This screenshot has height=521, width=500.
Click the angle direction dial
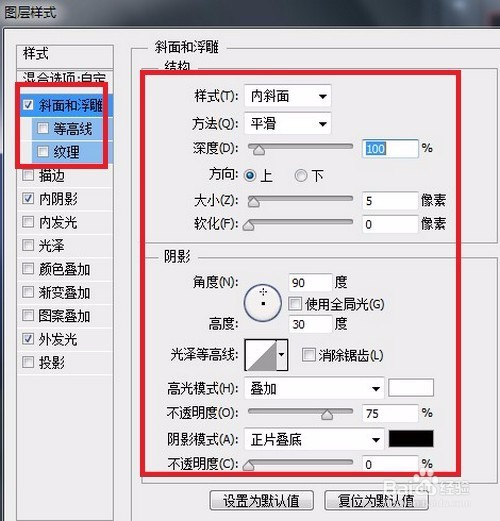[x=263, y=303]
